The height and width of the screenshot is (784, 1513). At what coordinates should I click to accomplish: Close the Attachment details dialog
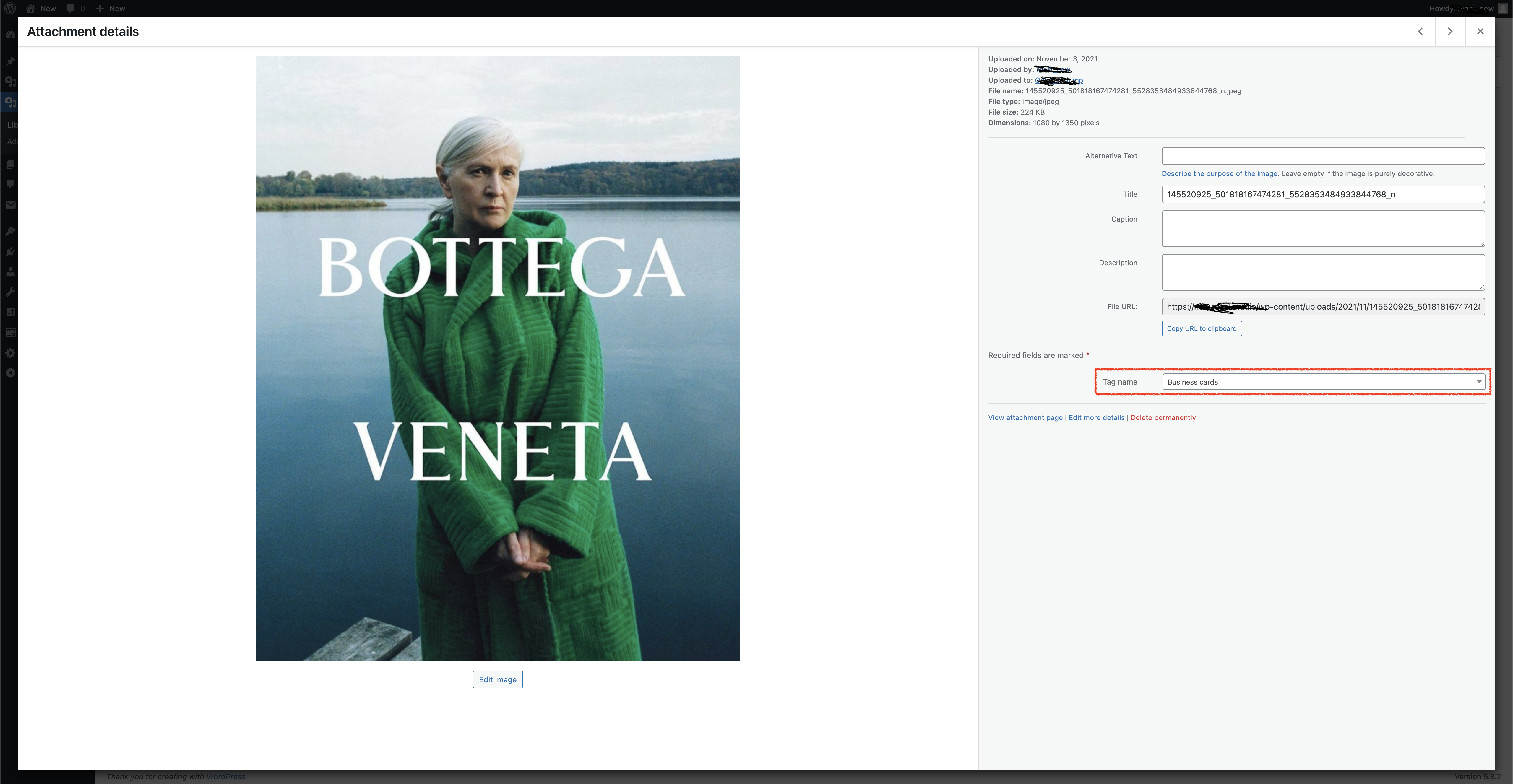pyautogui.click(x=1480, y=31)
